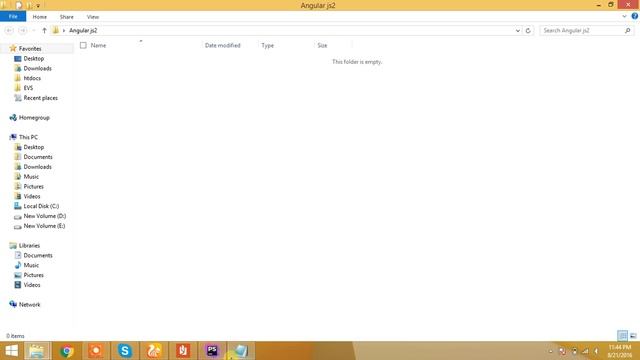640x360 pixels.
Task: Open Documents under This PC
Action: [x=38, y=157]
